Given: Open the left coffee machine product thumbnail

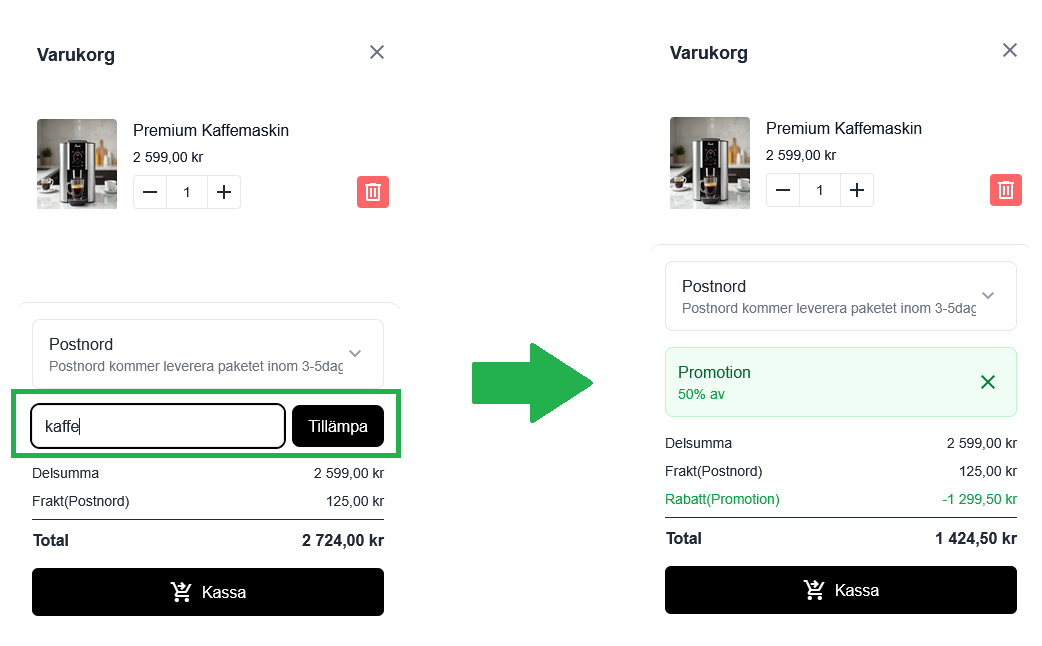Looking at the screenshot, I should pos(63,164).
